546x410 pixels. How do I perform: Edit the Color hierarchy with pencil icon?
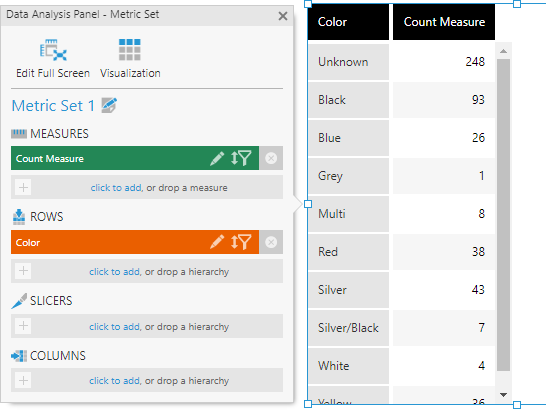click(217, 242)
